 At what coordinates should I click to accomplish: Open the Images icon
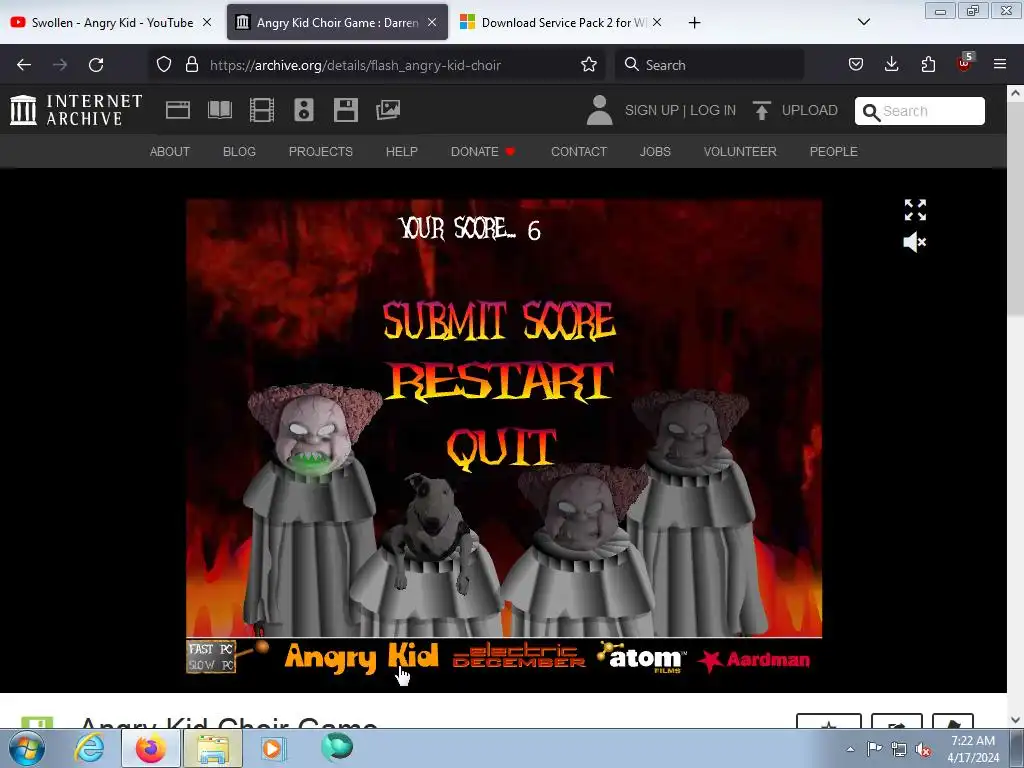coord(388,110)
